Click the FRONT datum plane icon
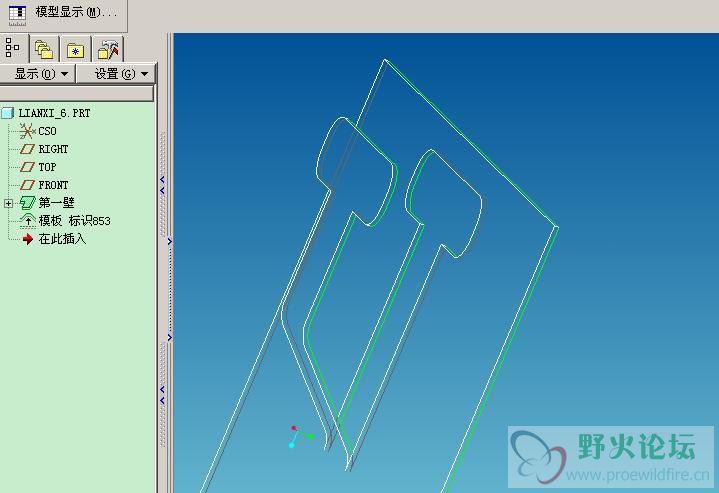 (27, 185)
